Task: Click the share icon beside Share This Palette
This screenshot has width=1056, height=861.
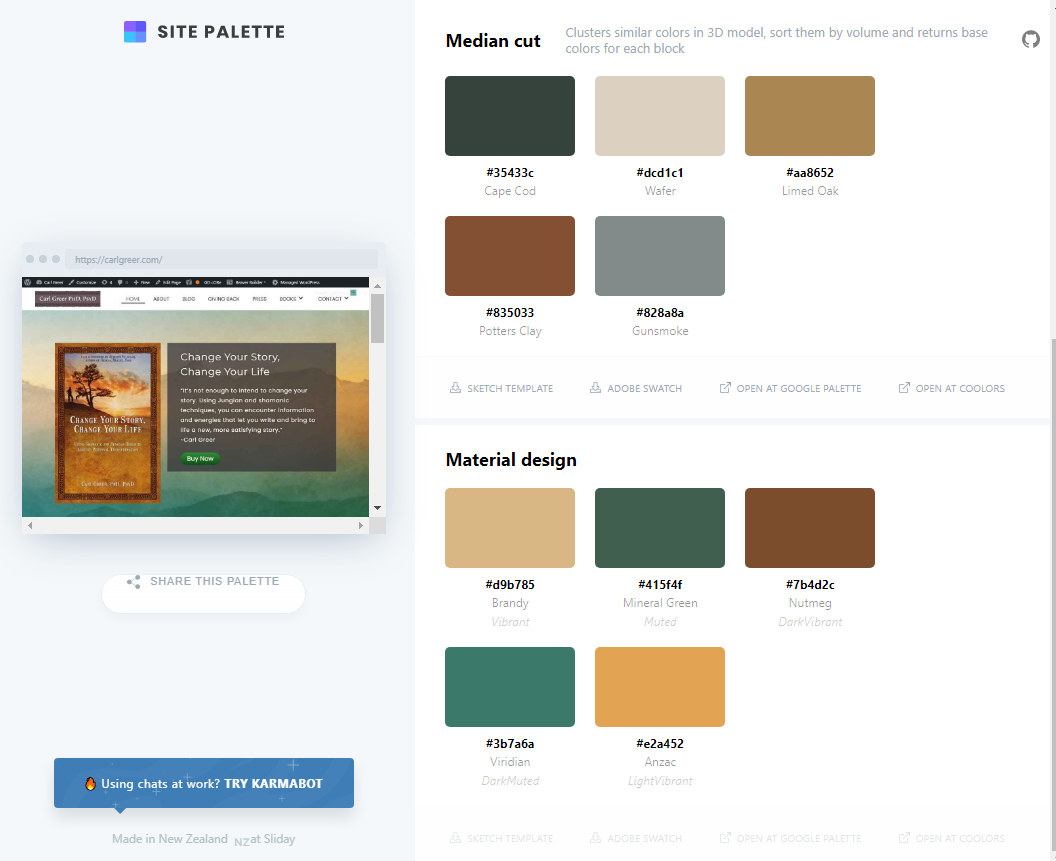Action: (x=134, y=581)
